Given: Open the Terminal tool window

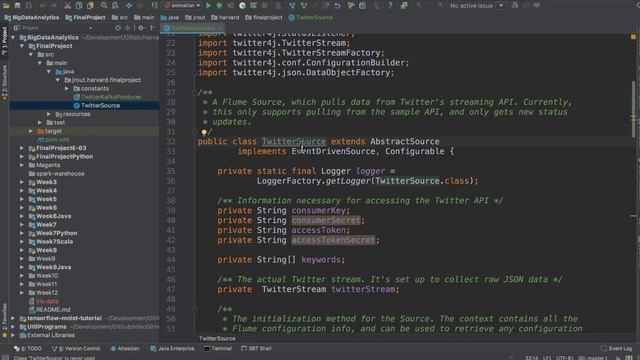Looking at the screenshot, I should point(218,349).
